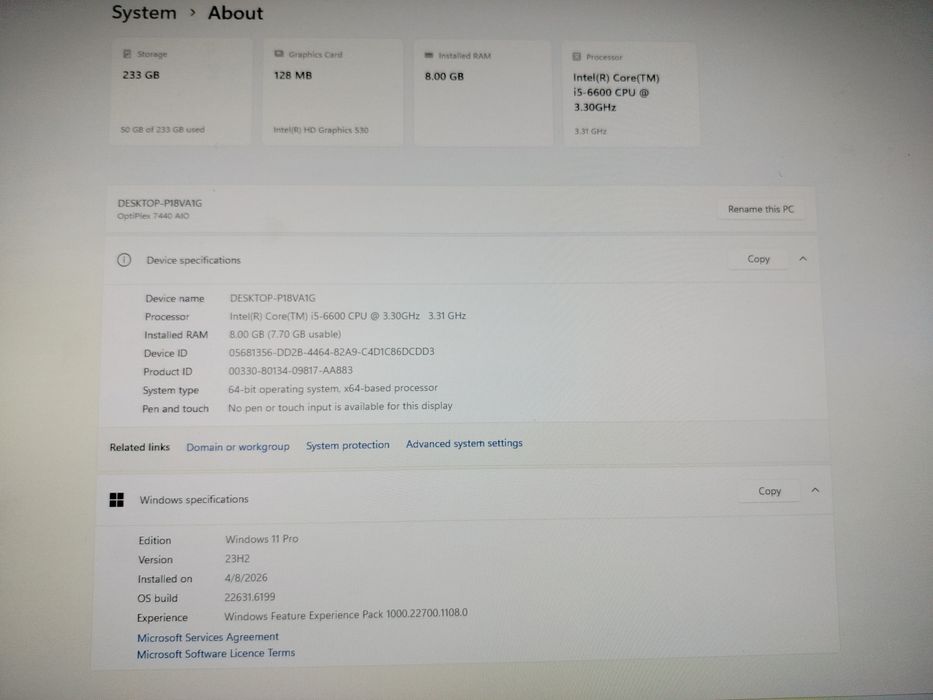Image resolution: width=933 pixels, height=700 pixels.
Task: Select the Installed on date 4/8/2026
Action: (246, 578)
